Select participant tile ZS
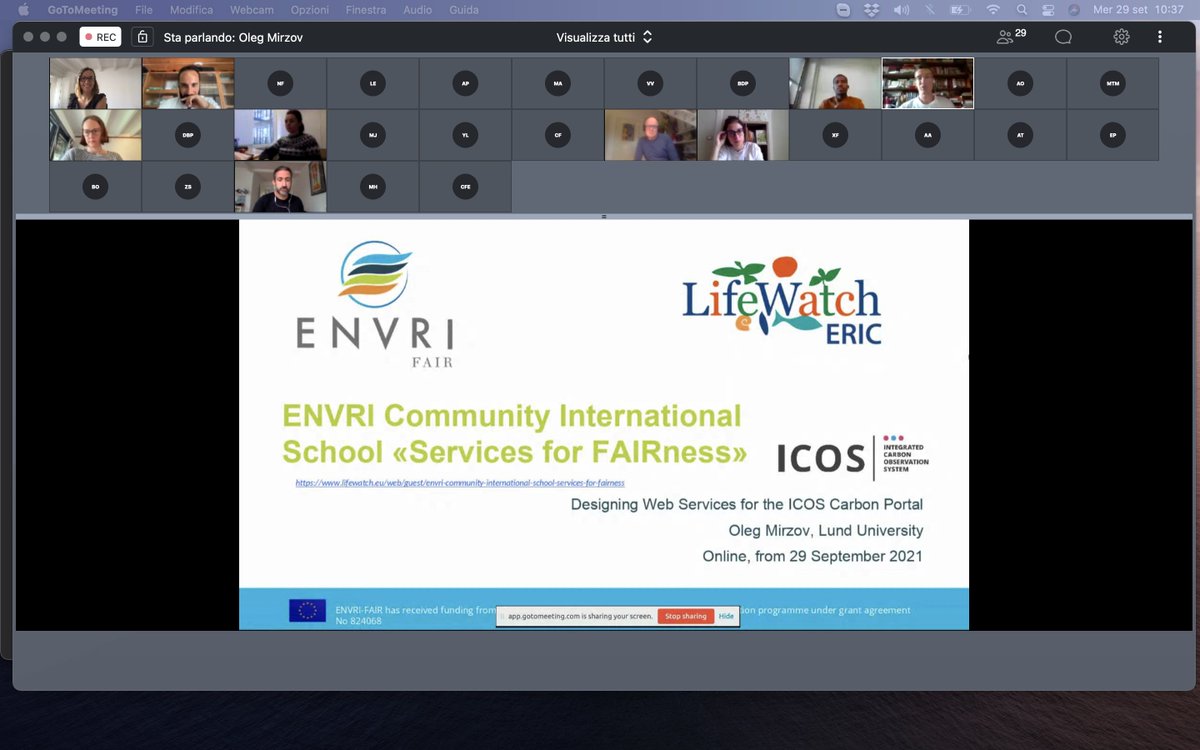This screenshot has width=1200, height=750. point(187,187)
